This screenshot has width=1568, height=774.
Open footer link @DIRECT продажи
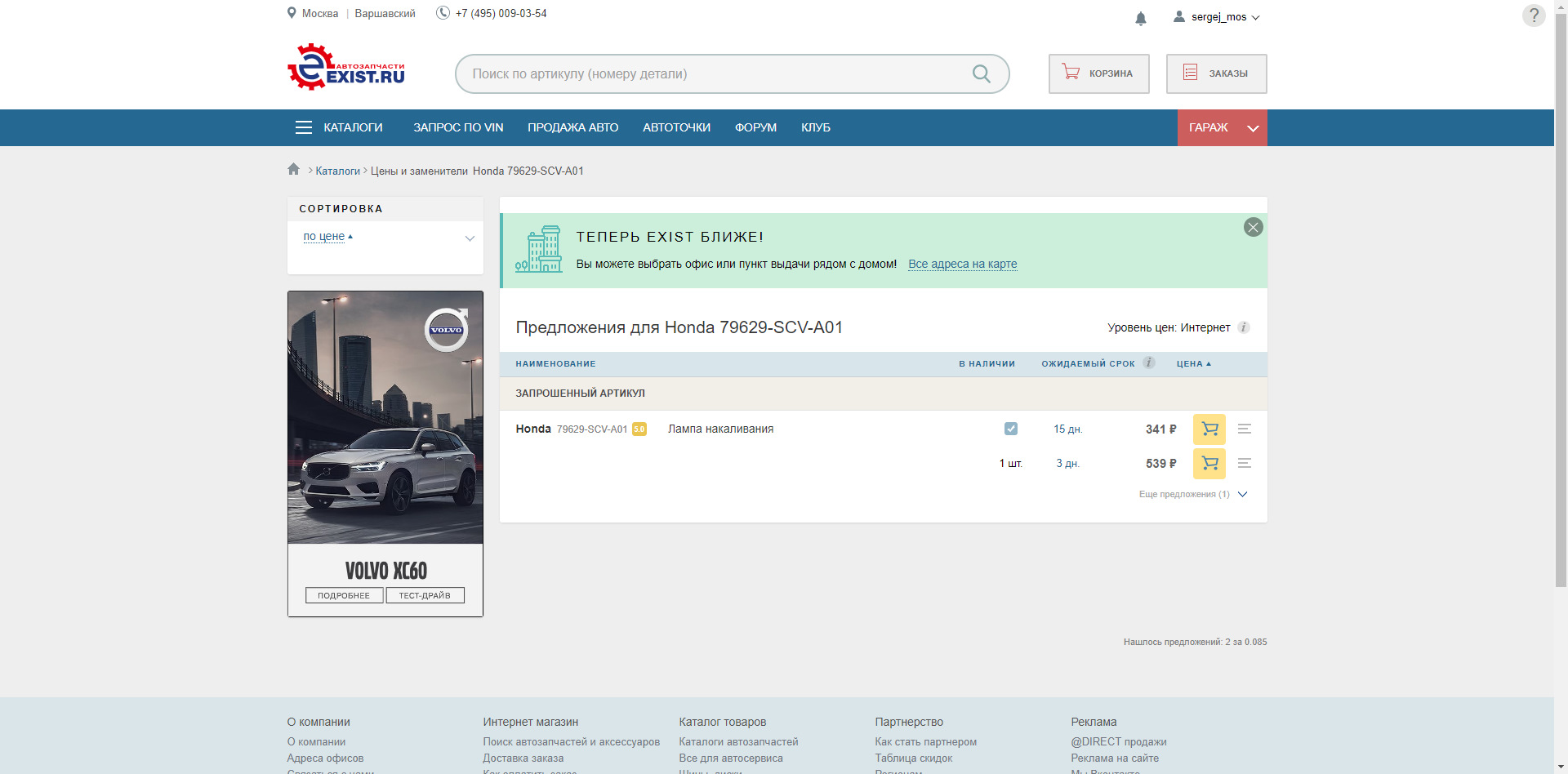pos(1119,741)
